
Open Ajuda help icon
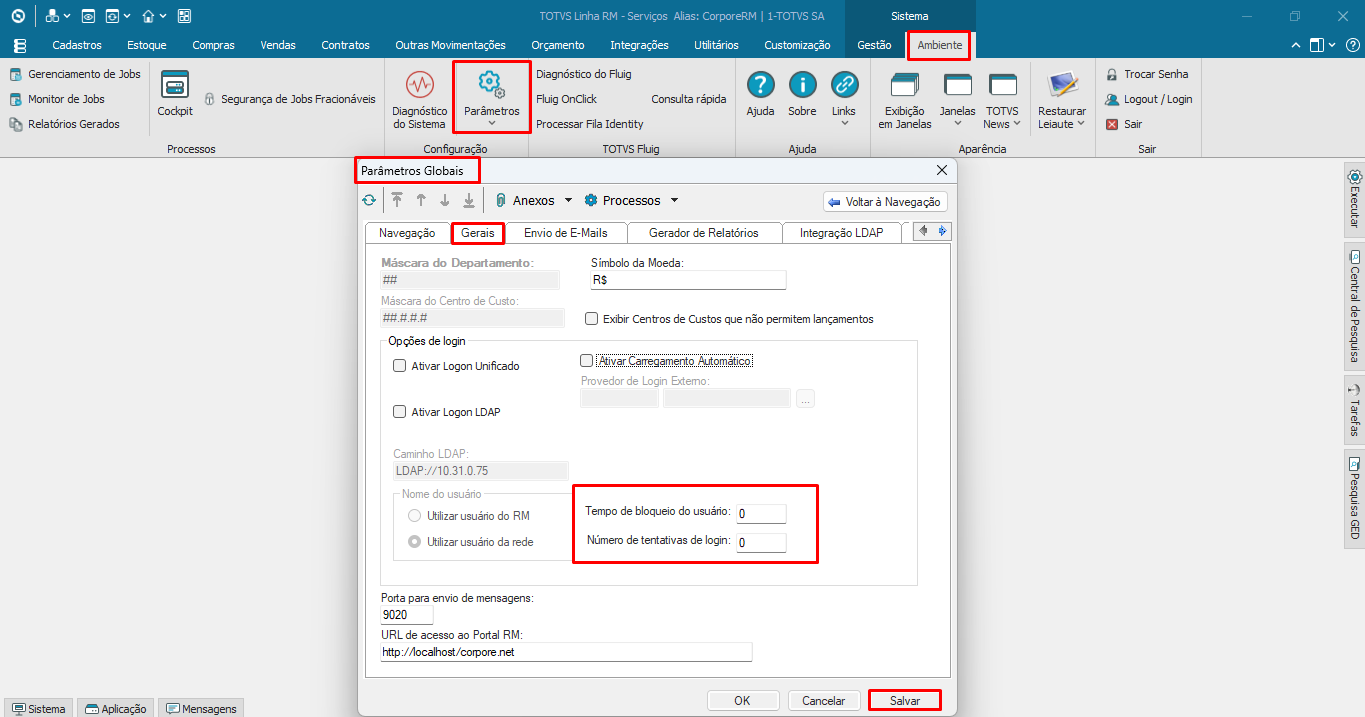coord(761,84)
